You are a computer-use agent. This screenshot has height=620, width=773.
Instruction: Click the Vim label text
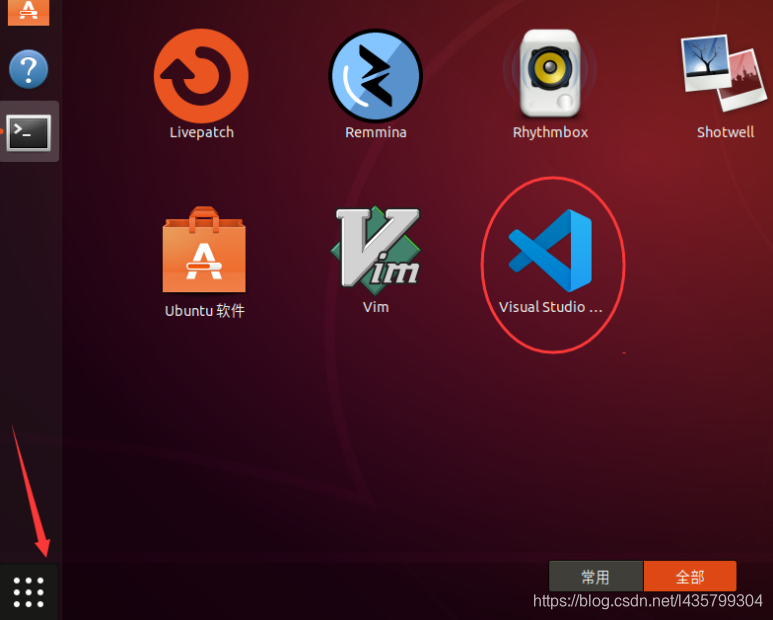point(376,307)
